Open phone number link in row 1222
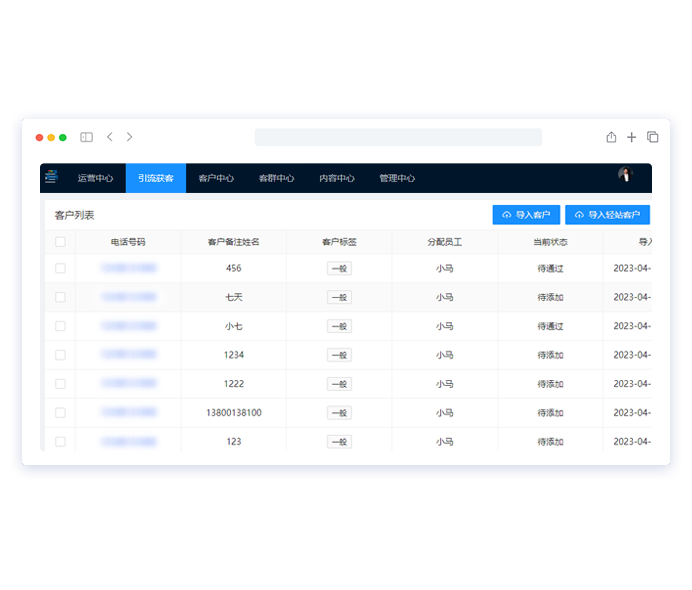Screen dimensions: 692x590 129,383
